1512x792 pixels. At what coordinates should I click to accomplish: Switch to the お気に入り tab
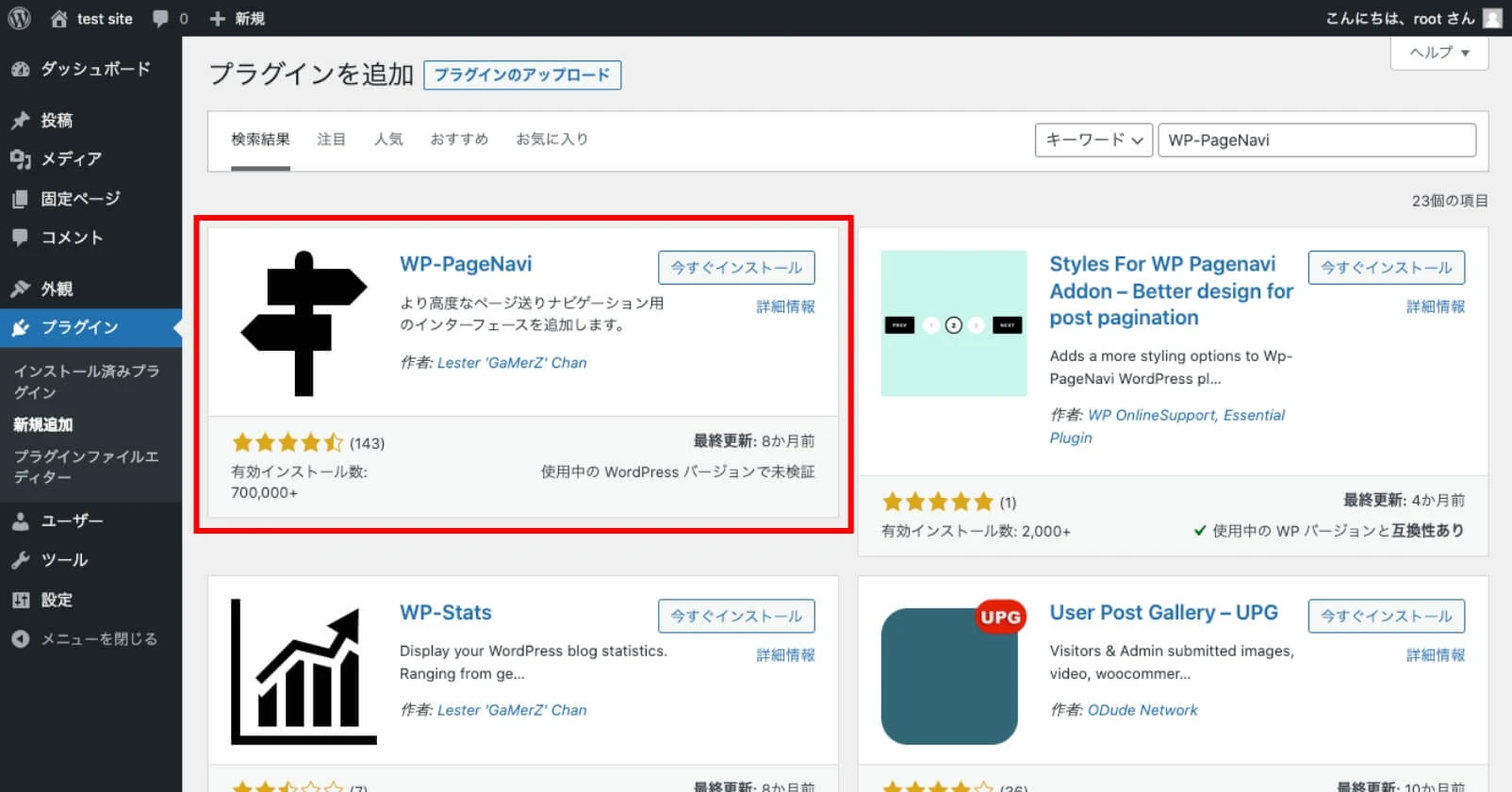[552, 140]
